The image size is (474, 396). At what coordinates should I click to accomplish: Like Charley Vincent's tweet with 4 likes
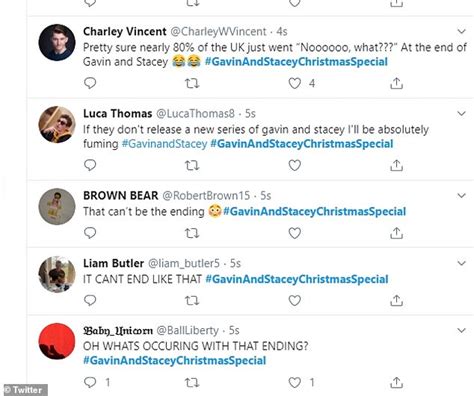point(295,83)
